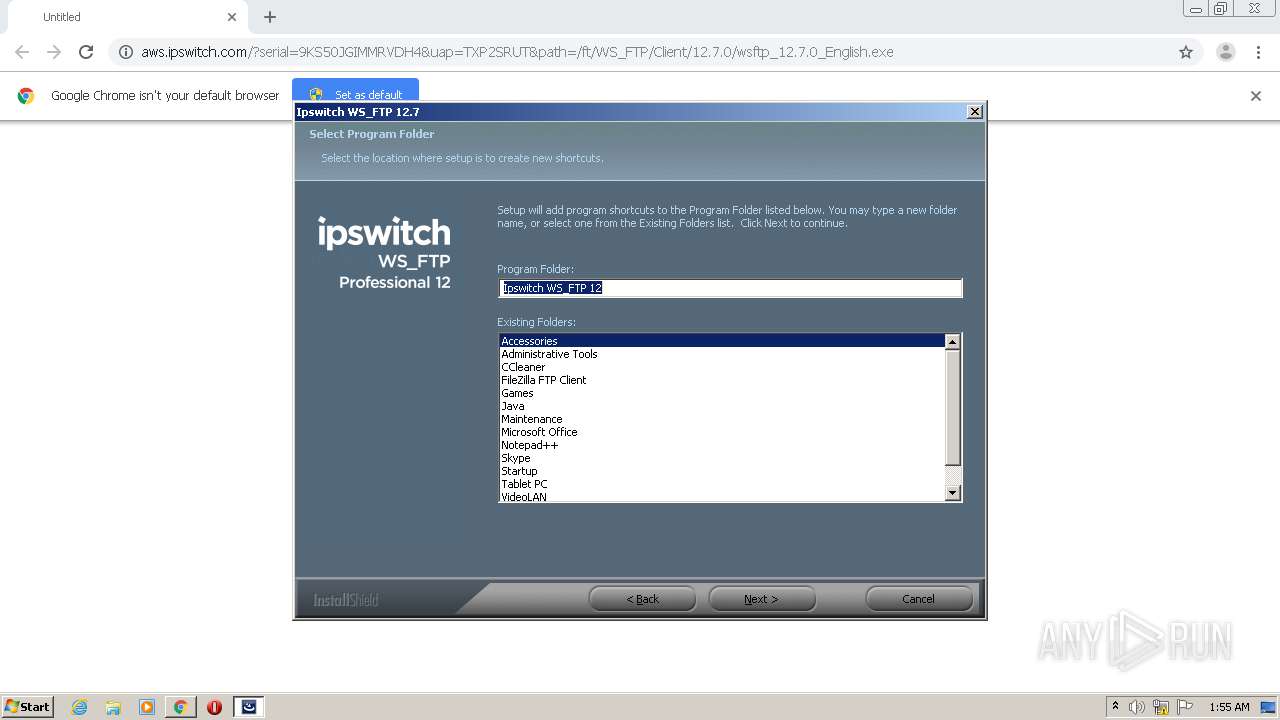Open Windows Media Player taskbar icon
The height and width of the screenshot is (720, 1280).
click(147, 707)
